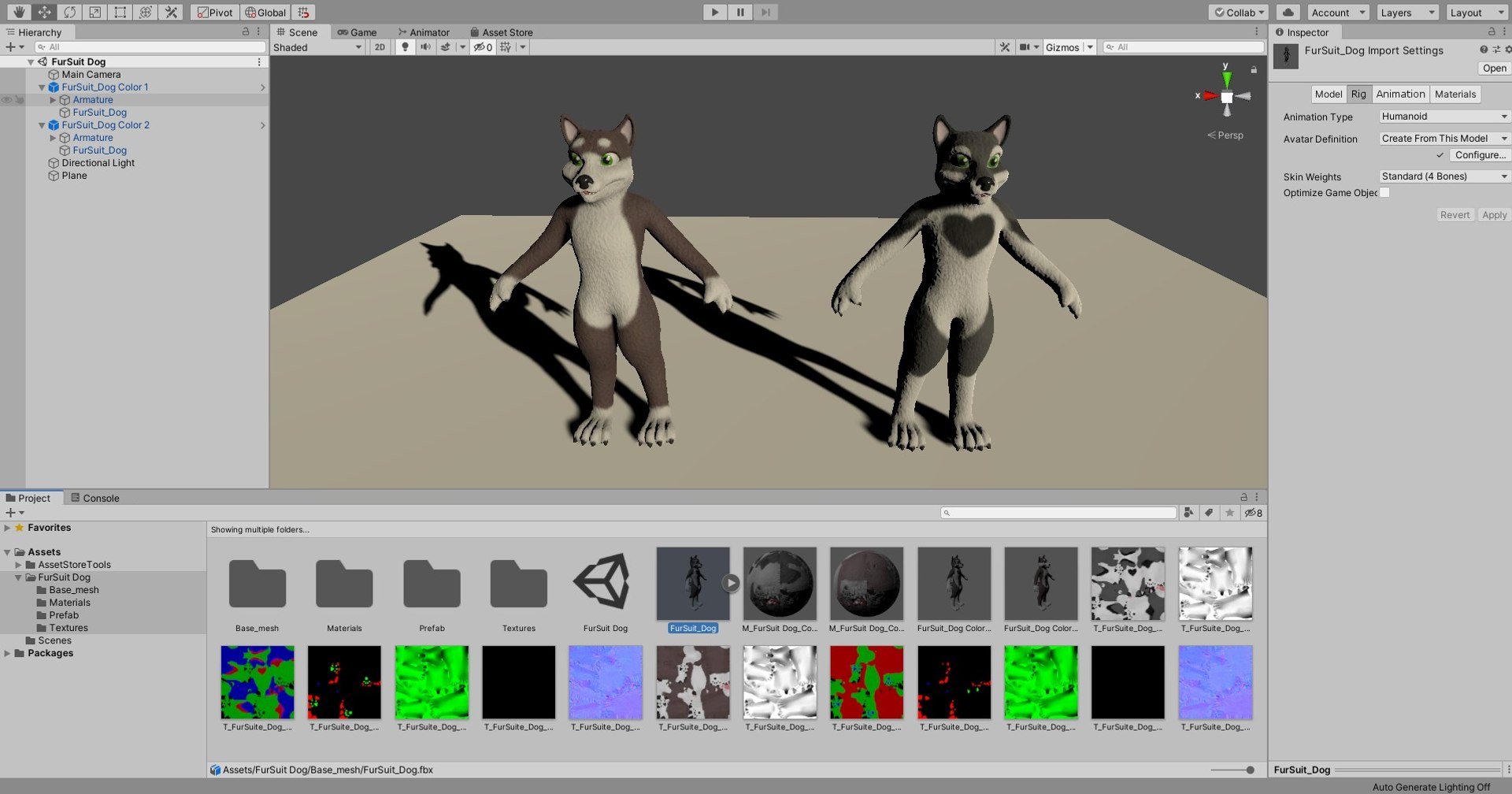The height and width of the screenshot is (794, 1512).
Task: Switch to the Game tab
Action: coord(357,32)
